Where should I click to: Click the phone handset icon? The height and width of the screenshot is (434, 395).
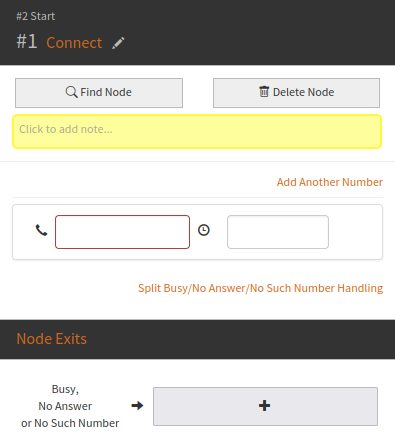pyautogui.click(x=41, y=230)
